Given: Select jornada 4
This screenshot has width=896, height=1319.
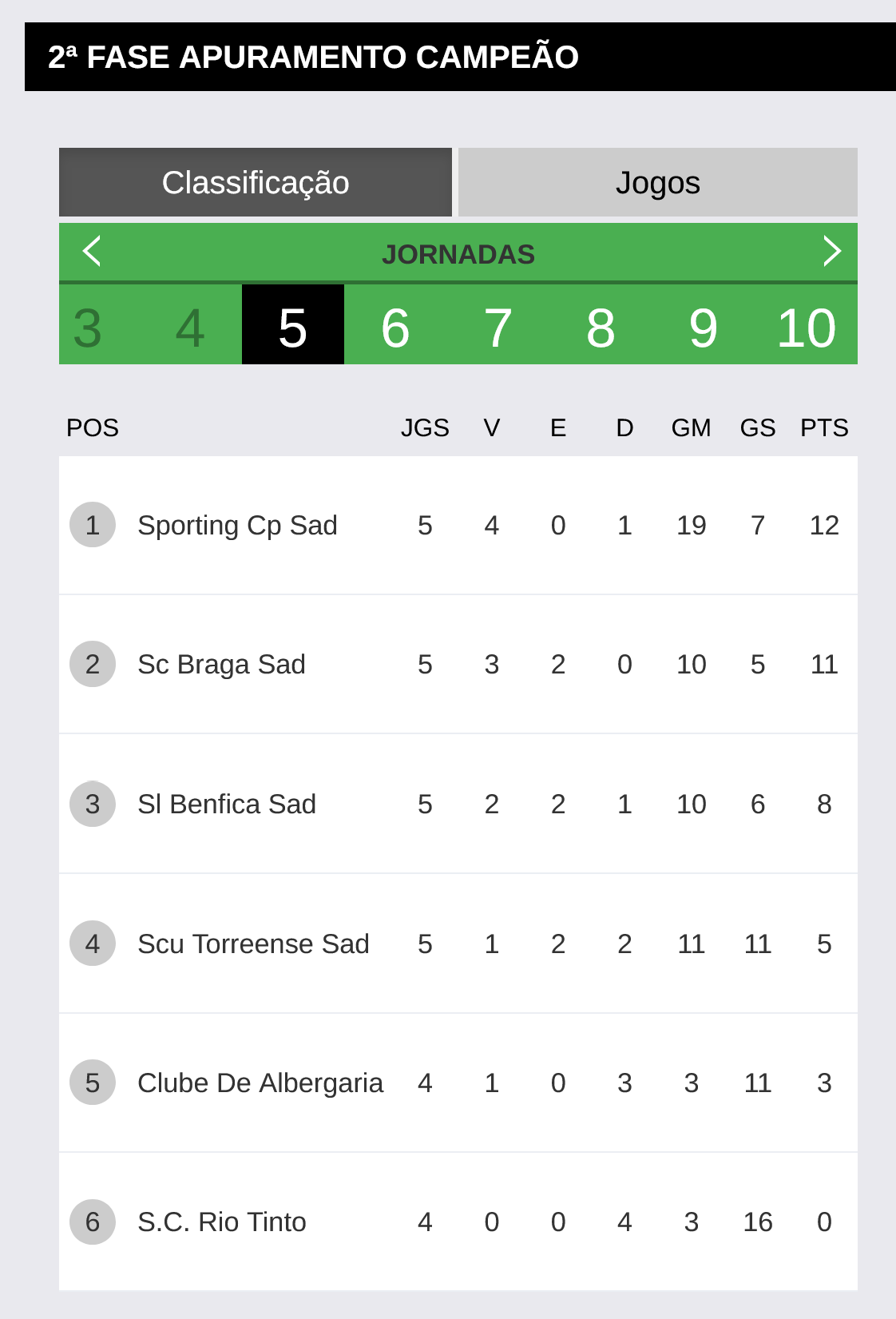Looking at the screenshot, I should point(190,328).
